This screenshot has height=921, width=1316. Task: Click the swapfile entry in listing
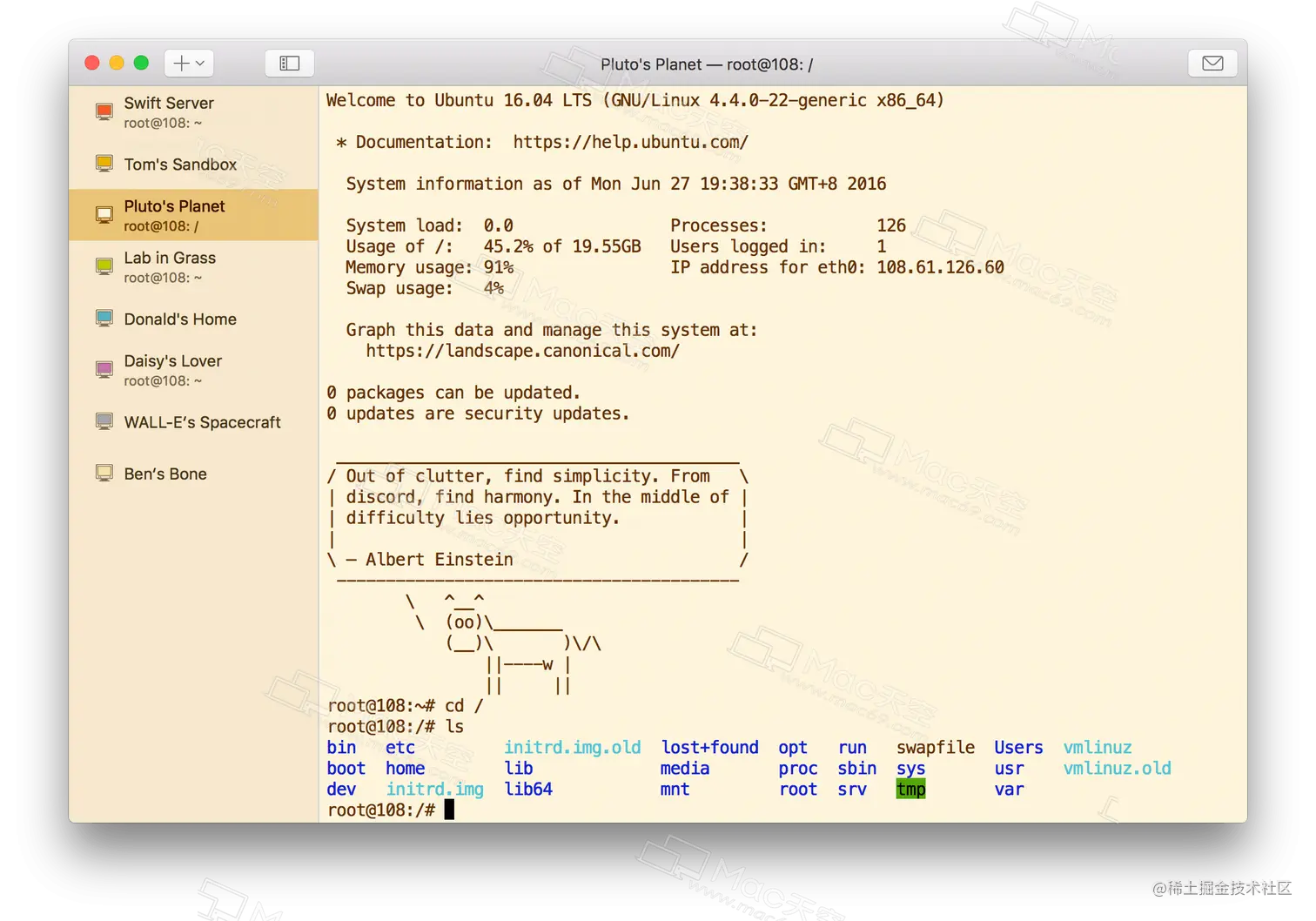click(x=936, y=748)
